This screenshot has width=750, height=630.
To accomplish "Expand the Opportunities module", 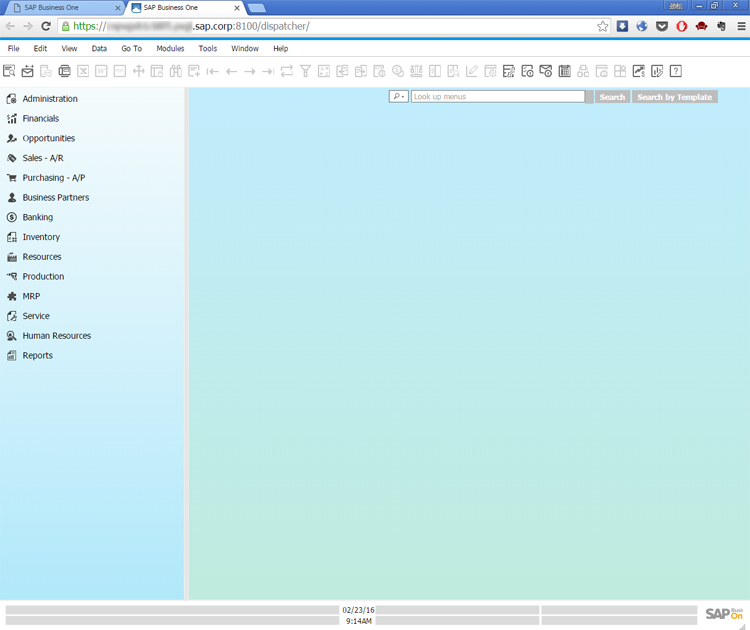I will tap(48, 138).
